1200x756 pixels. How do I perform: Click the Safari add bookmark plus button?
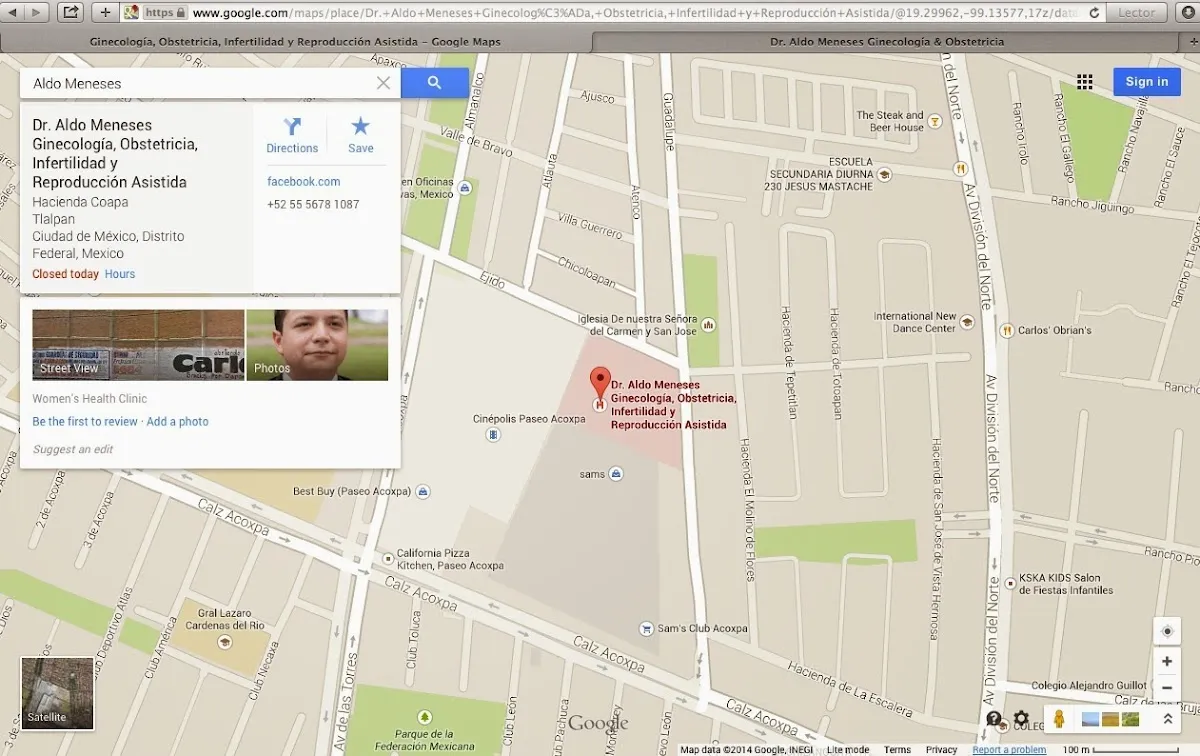(x=105, y=12)
